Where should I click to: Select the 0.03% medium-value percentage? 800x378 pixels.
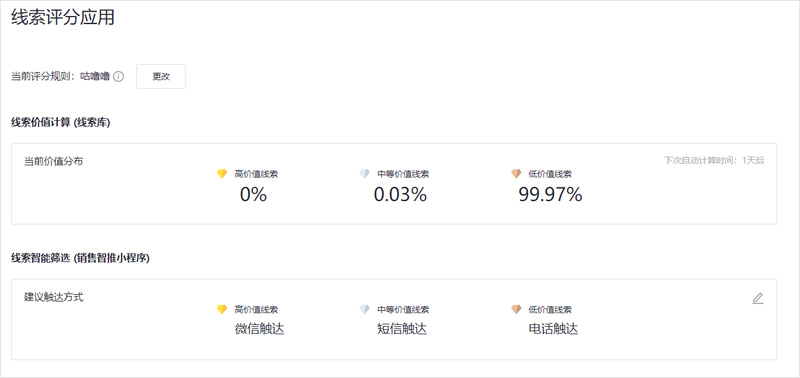(x=401, y=195)
